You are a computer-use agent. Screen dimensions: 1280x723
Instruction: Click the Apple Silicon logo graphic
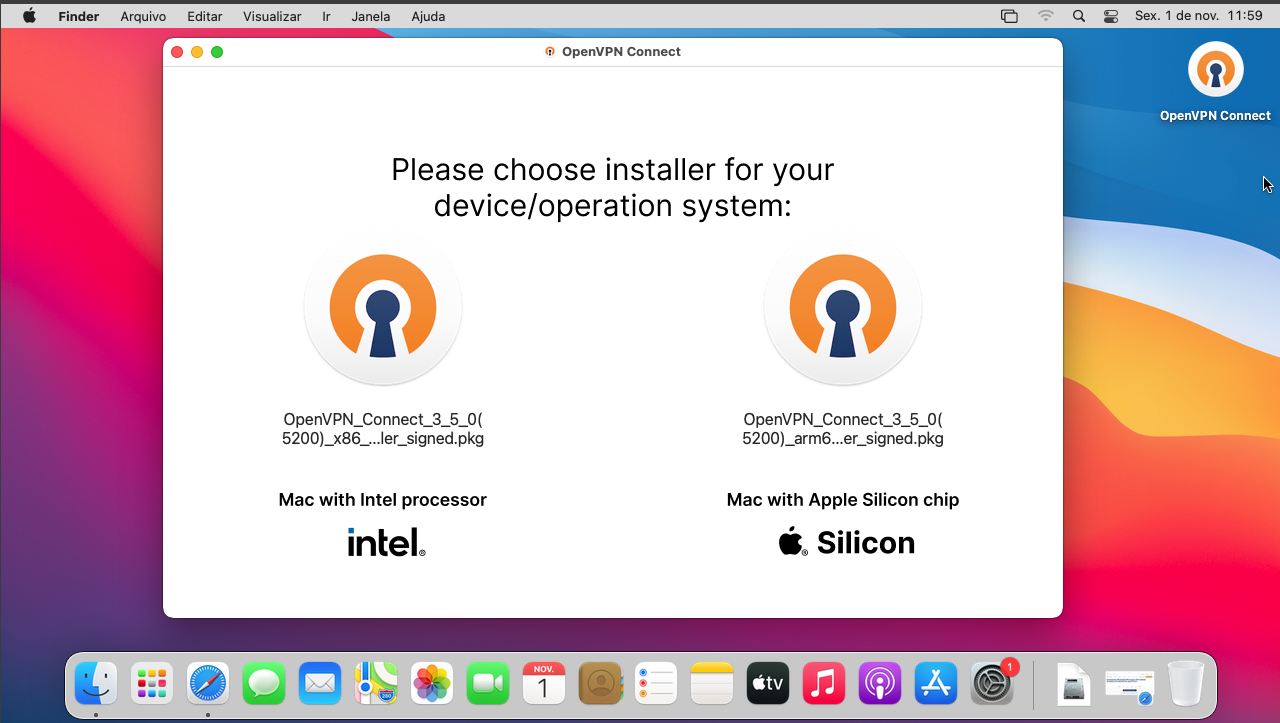click(x=846, y=542)
